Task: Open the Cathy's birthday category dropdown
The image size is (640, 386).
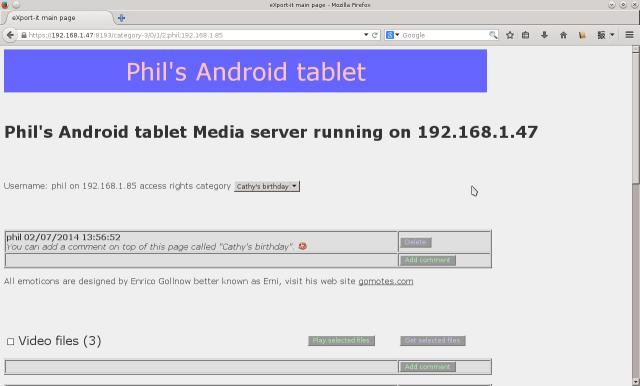Action: pos(267,186)
